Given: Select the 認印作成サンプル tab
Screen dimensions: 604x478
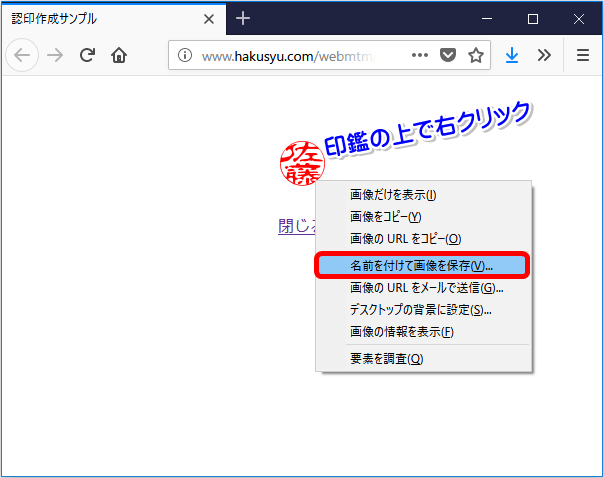Looking at the screenshot, I should click(114, 18).
